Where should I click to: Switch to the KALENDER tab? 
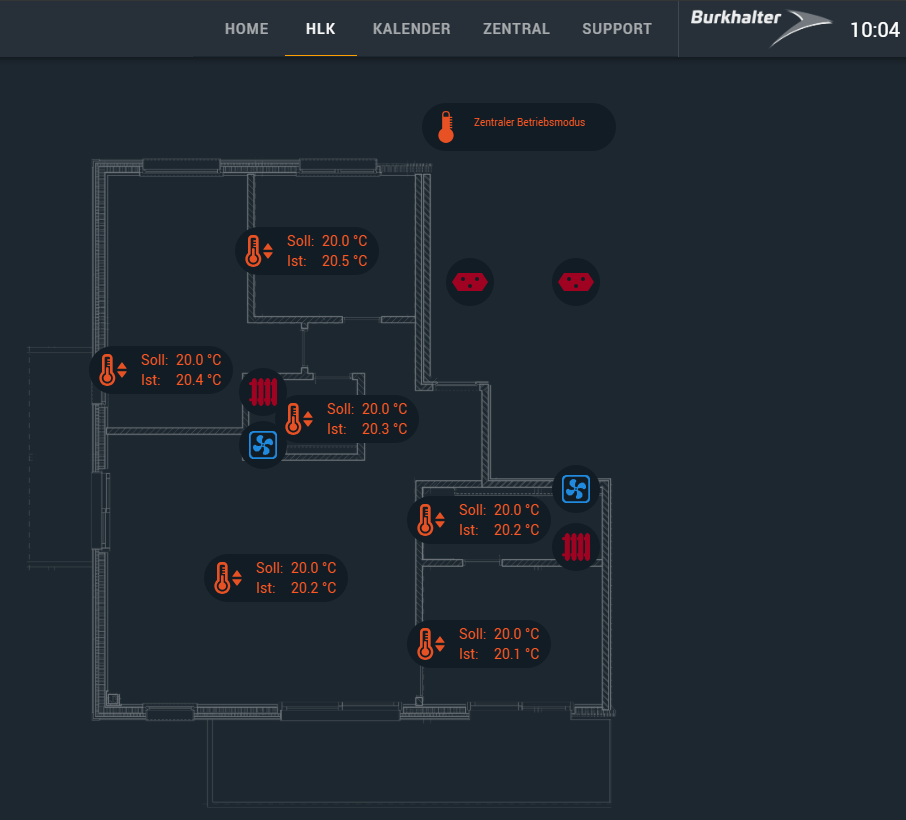[x=411, y=29]
